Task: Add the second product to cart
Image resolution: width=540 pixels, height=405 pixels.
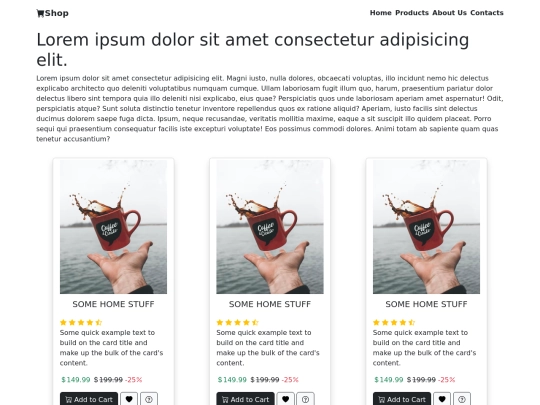Action: [246, 399]
